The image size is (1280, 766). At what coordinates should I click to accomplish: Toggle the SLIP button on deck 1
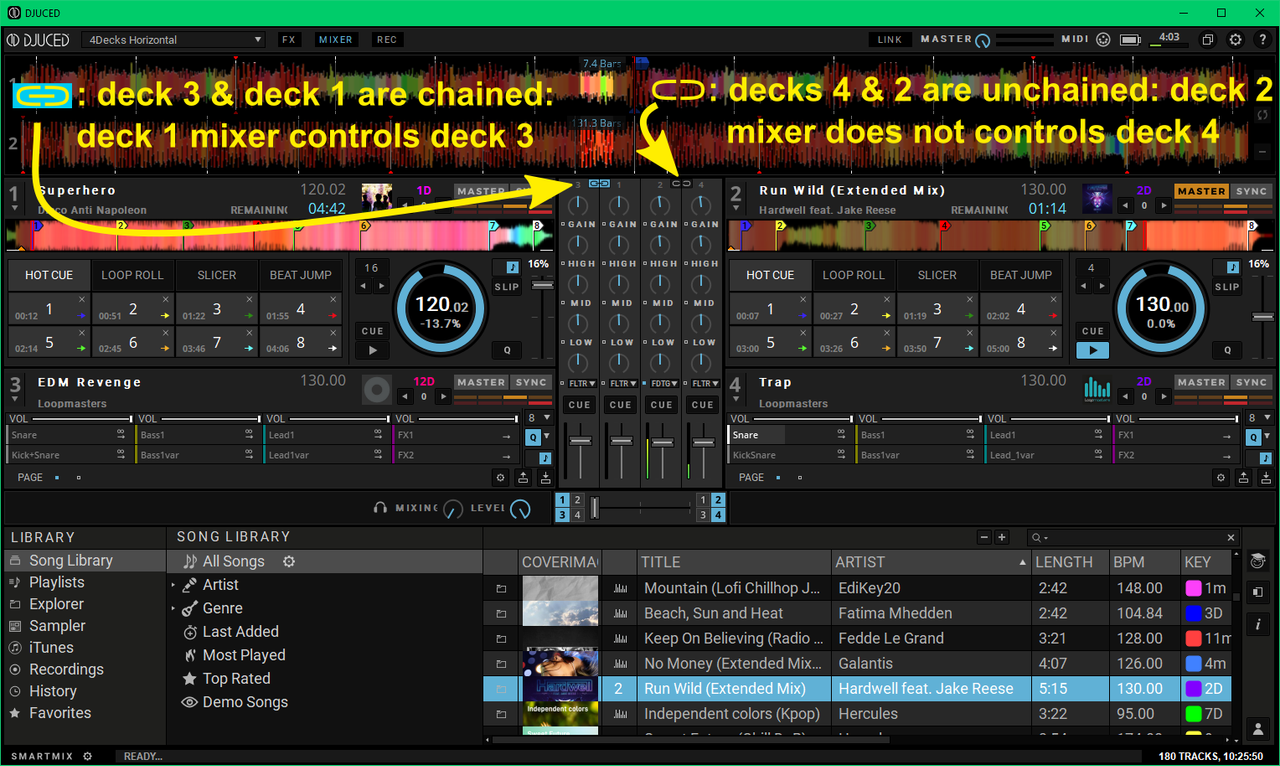pyautogui.click(x=507, y=287)
